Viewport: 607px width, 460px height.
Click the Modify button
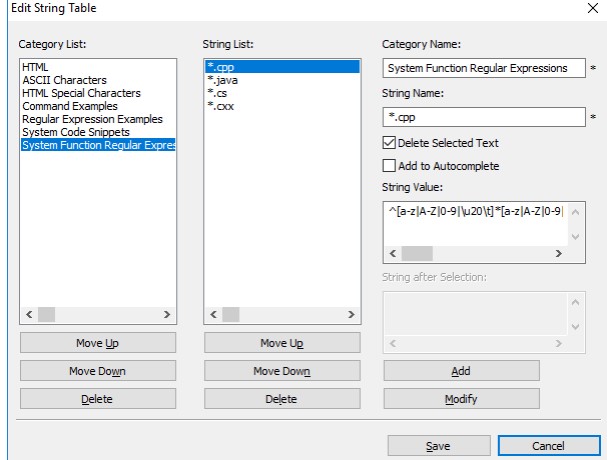click(461, 399)
